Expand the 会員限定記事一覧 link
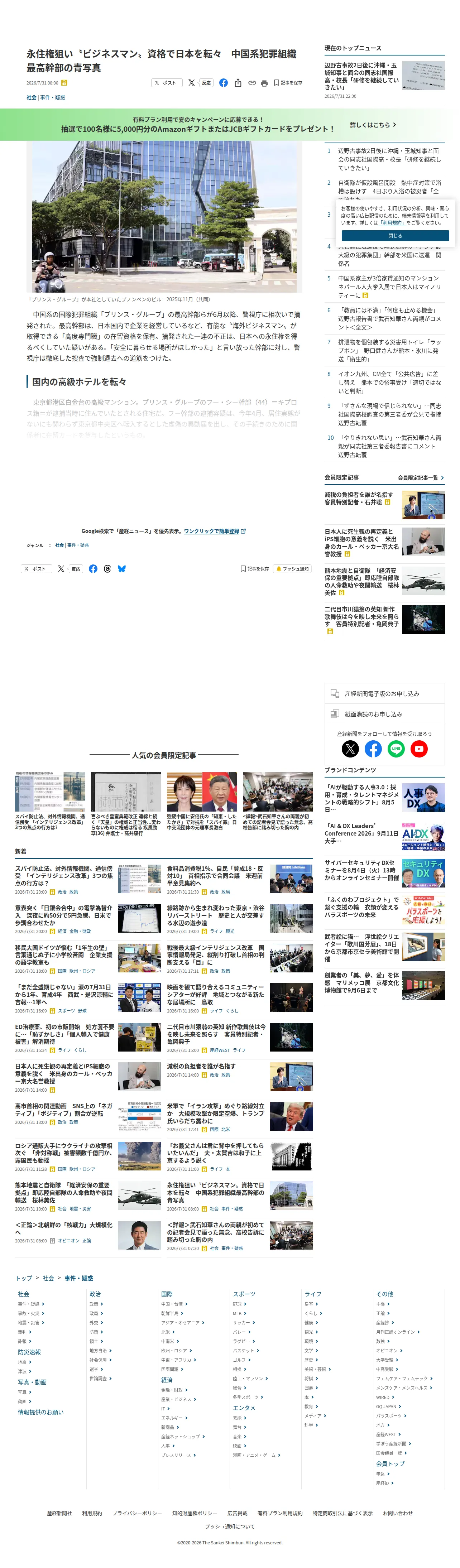Image resolution: width=460 pixels, height=1568 pixels. (421, 478)
